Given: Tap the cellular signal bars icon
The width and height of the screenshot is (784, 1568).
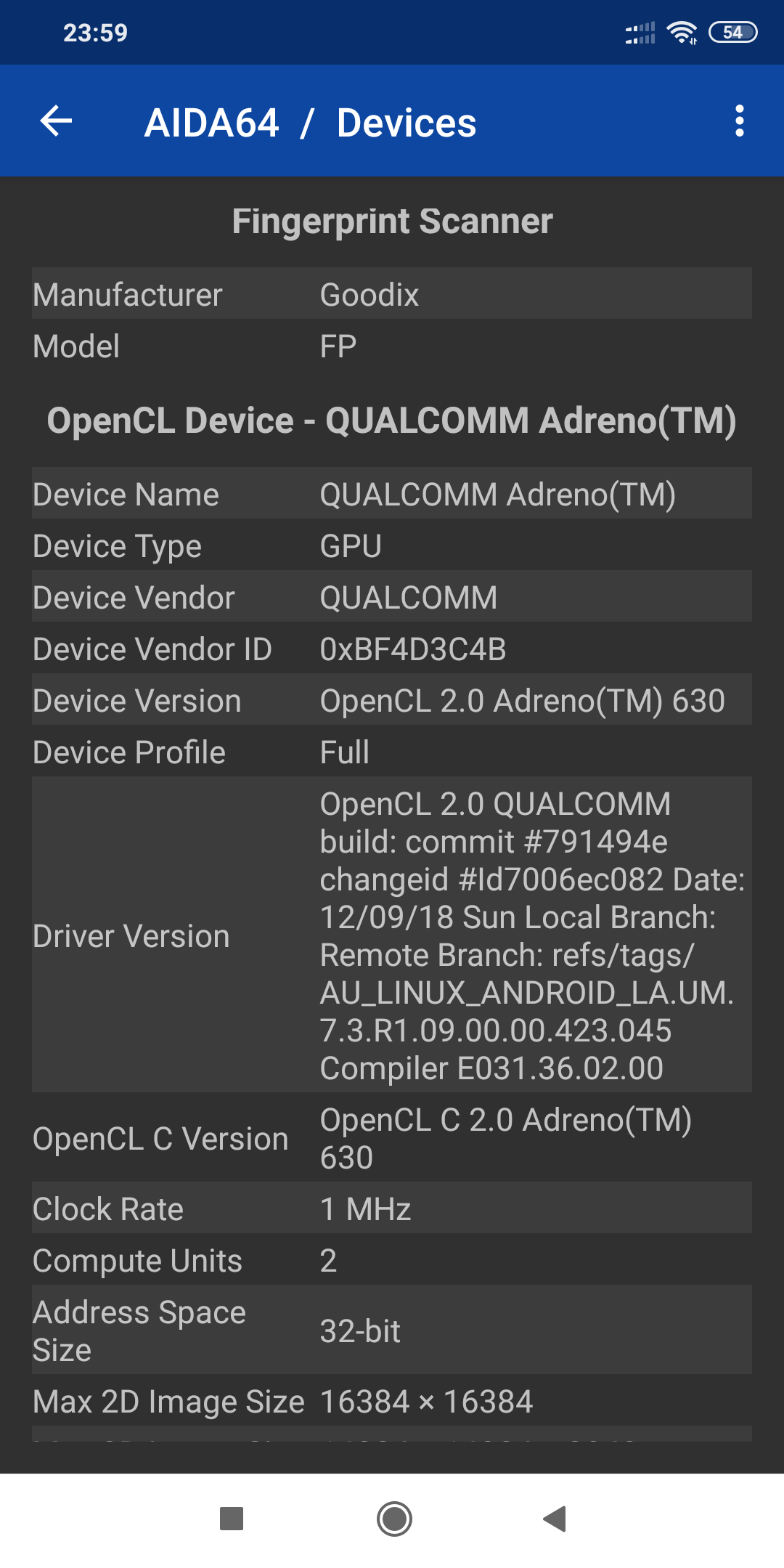Looking at the screenshot, I should (x=640, y=33).
